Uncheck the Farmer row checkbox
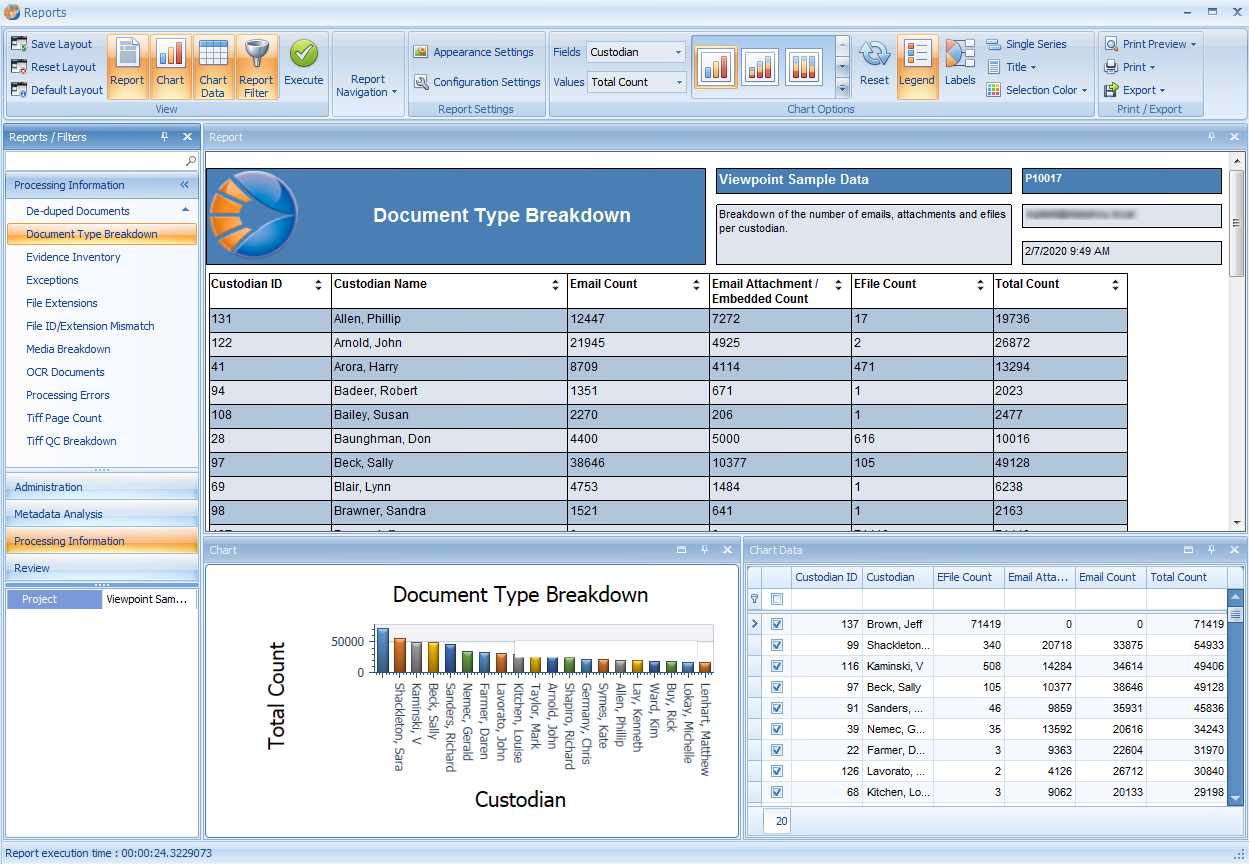The height and width of the screenshot is (864, 1249). click(x=777, y=750)
